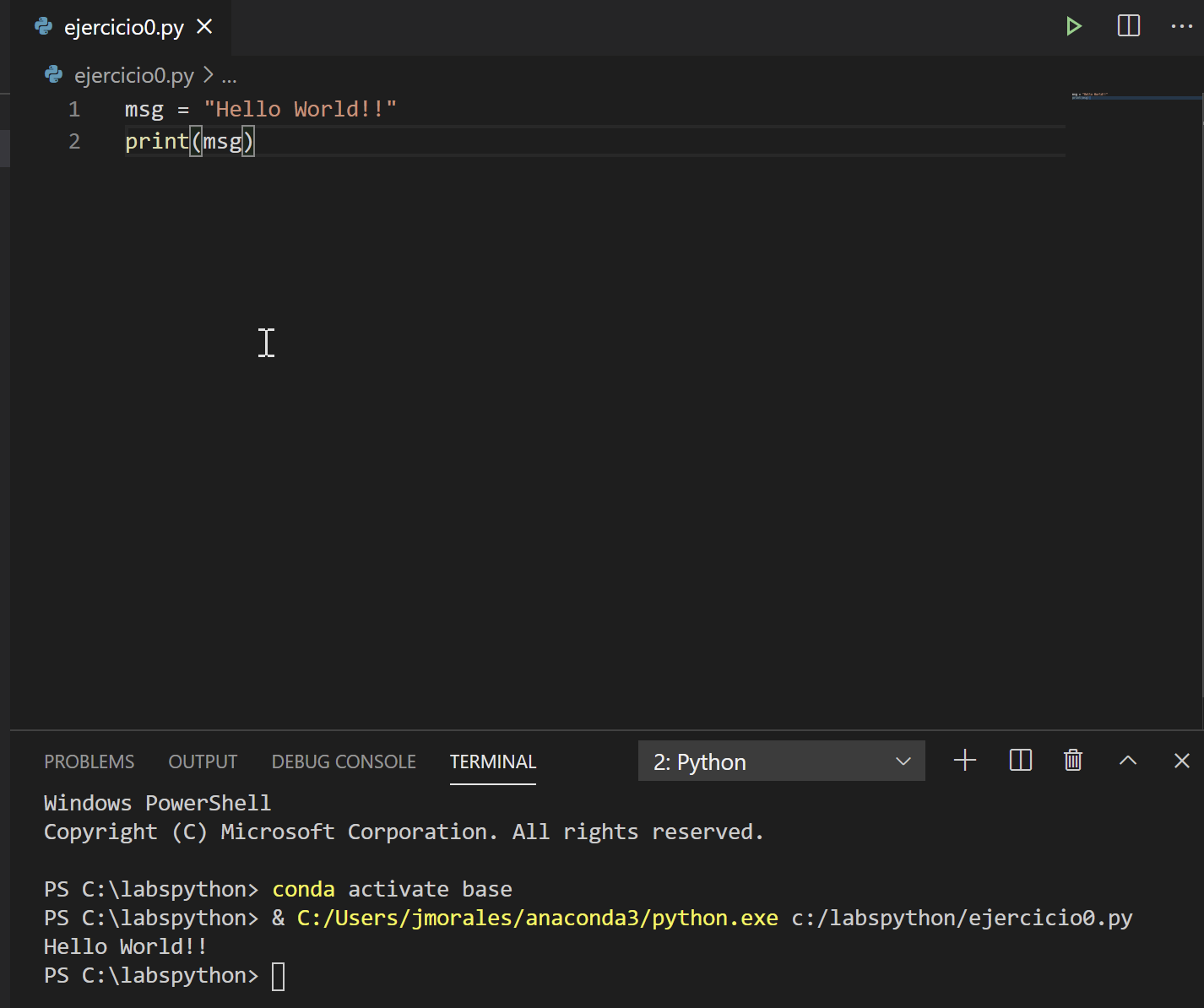Screen dimensions: 1204x1008
Task: Switch to the PROBLEMS tab
Action: click(x=89, y=761)
